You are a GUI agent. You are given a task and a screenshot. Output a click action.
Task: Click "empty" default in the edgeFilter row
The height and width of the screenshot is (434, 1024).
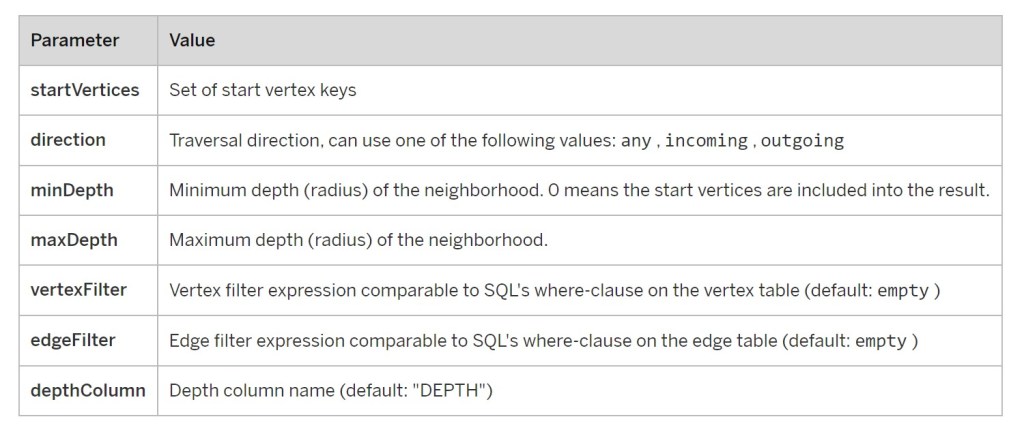pyautogui.click(x=880, y=341)
